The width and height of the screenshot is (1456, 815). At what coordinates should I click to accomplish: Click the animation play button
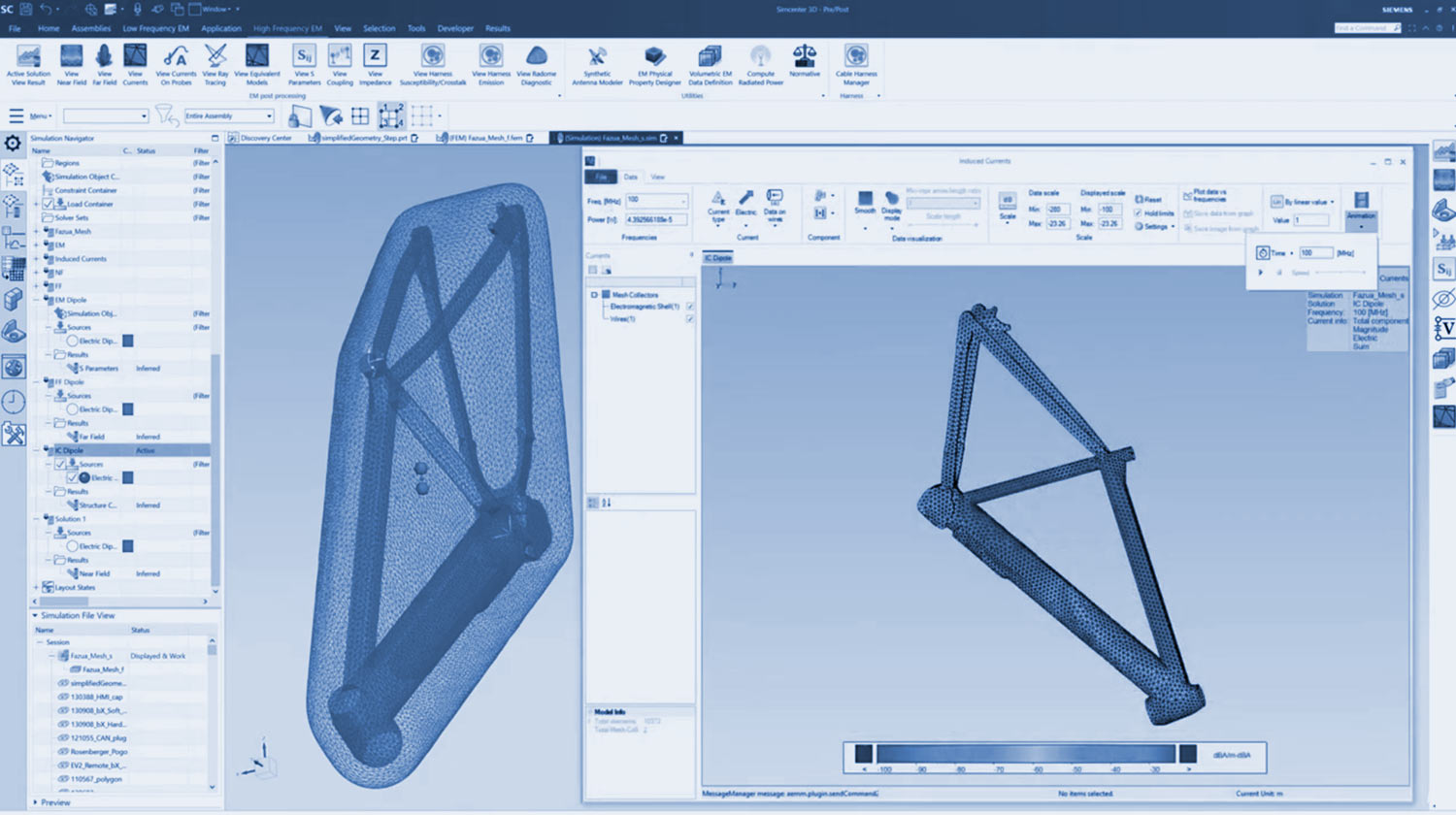pyautogui.click(x=1261, y=273)
